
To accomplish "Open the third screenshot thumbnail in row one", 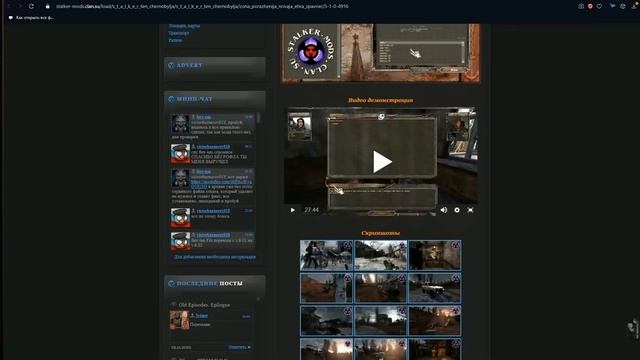I will click(x=435, y=255).
